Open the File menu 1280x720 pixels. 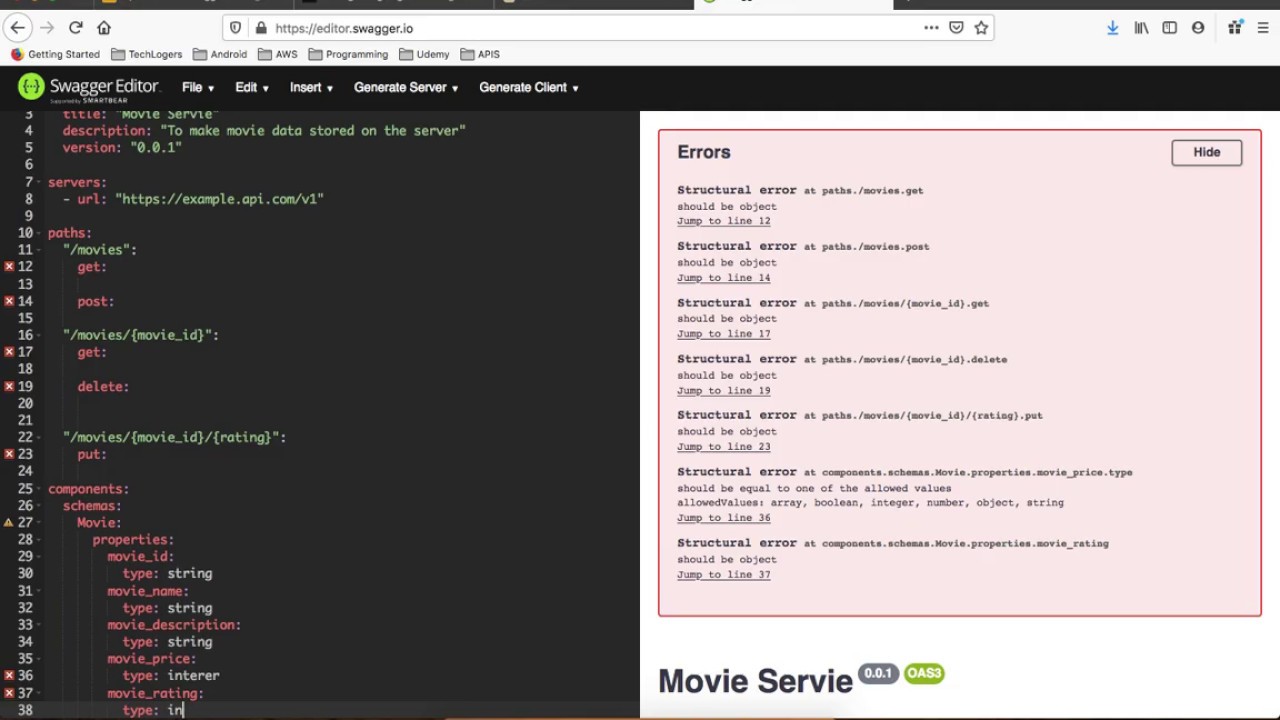pyautogui.click(x=198, y=87)
